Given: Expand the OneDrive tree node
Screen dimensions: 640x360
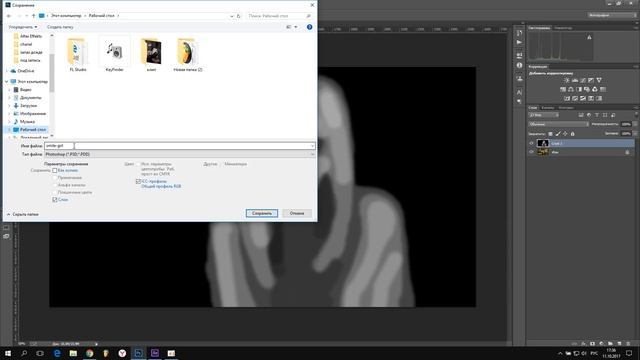Looking at the screenshot, I should [7, 71].
